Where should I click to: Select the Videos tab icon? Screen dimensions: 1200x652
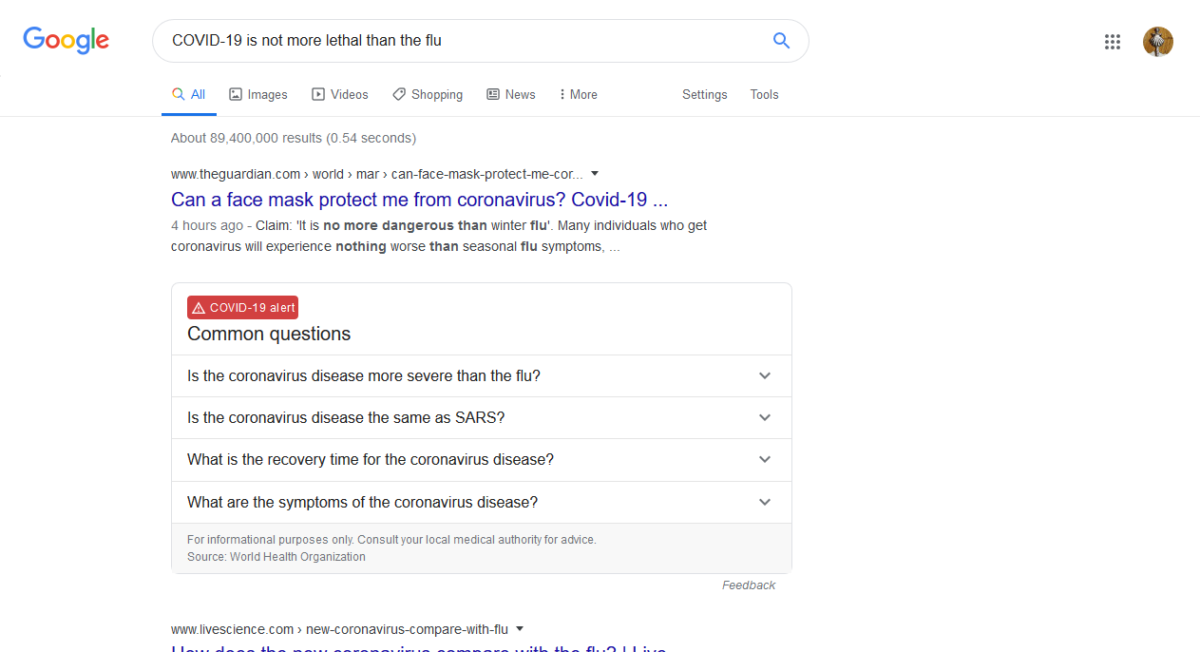click(318, 94)
